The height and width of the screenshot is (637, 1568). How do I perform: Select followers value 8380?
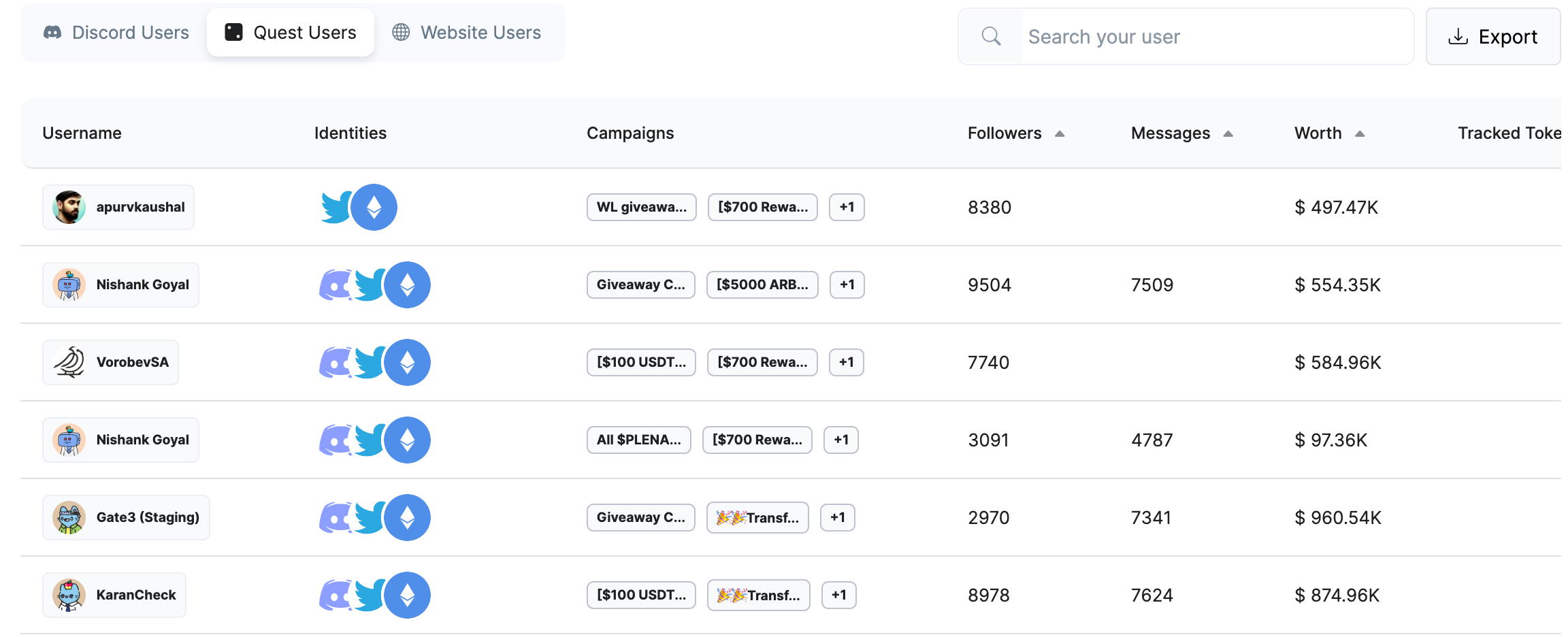(x=990, y=207)
